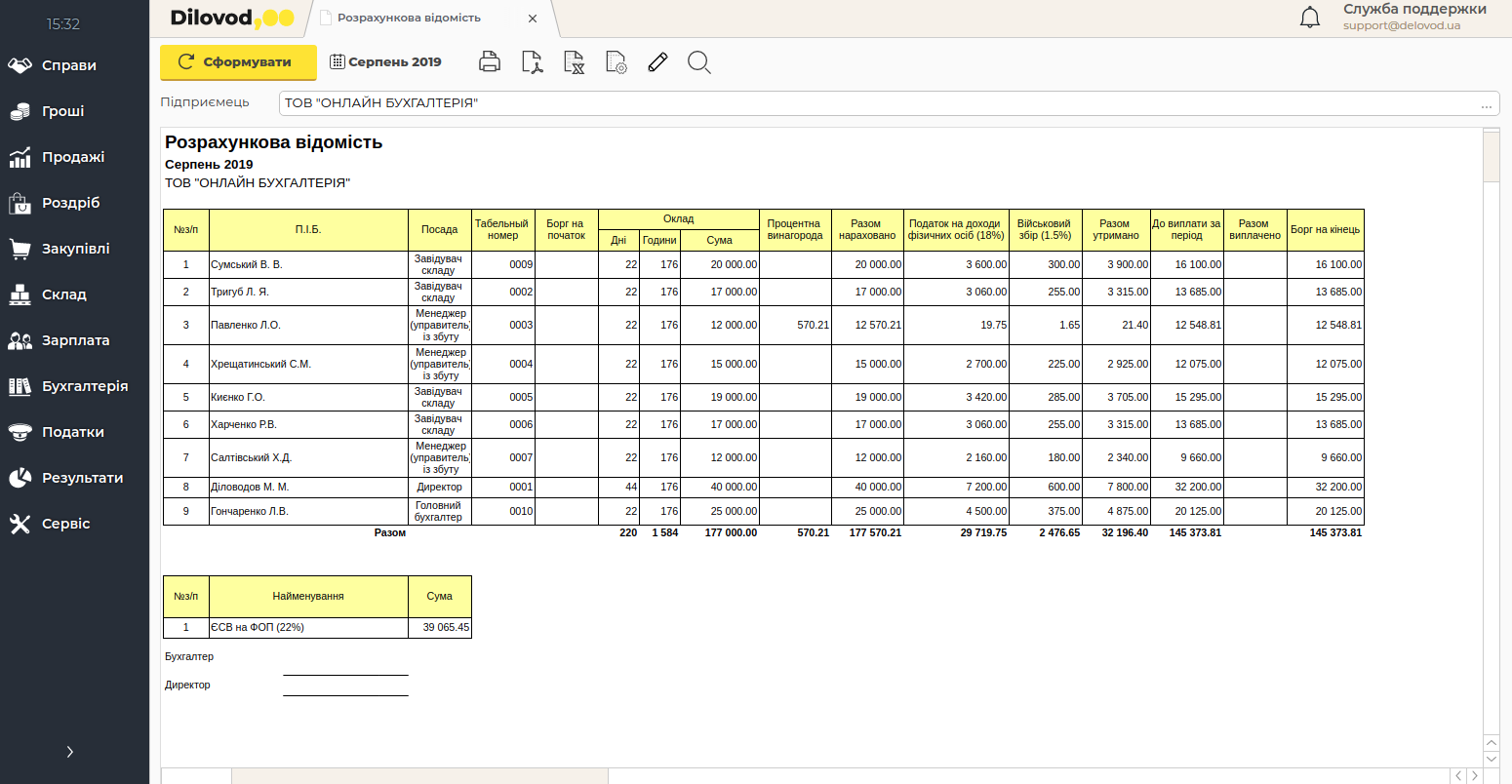Open the Серпень 2019 period picker

pos(385,61)
